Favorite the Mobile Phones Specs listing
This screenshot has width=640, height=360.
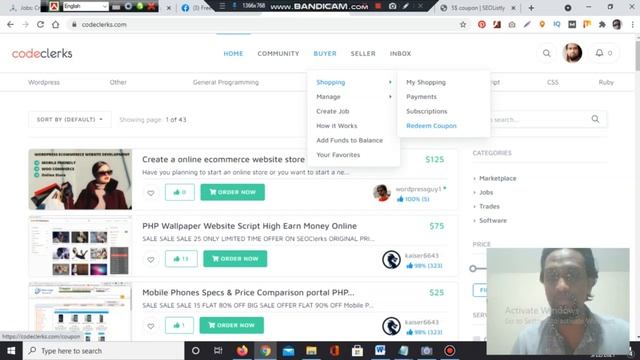tap(151, 326)
